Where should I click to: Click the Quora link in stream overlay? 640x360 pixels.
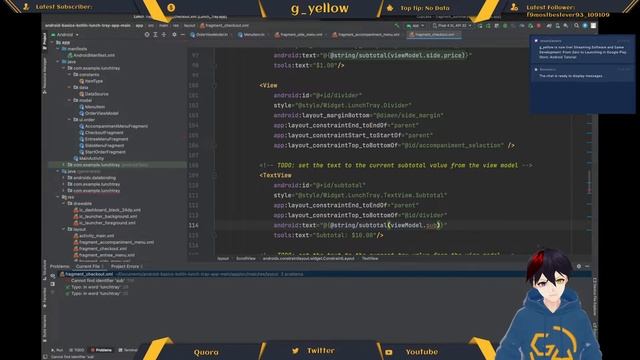[206, 352]
